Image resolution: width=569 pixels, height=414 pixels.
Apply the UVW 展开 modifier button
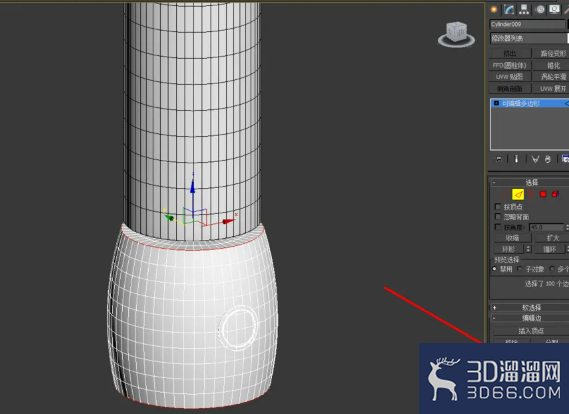[552, 89]
